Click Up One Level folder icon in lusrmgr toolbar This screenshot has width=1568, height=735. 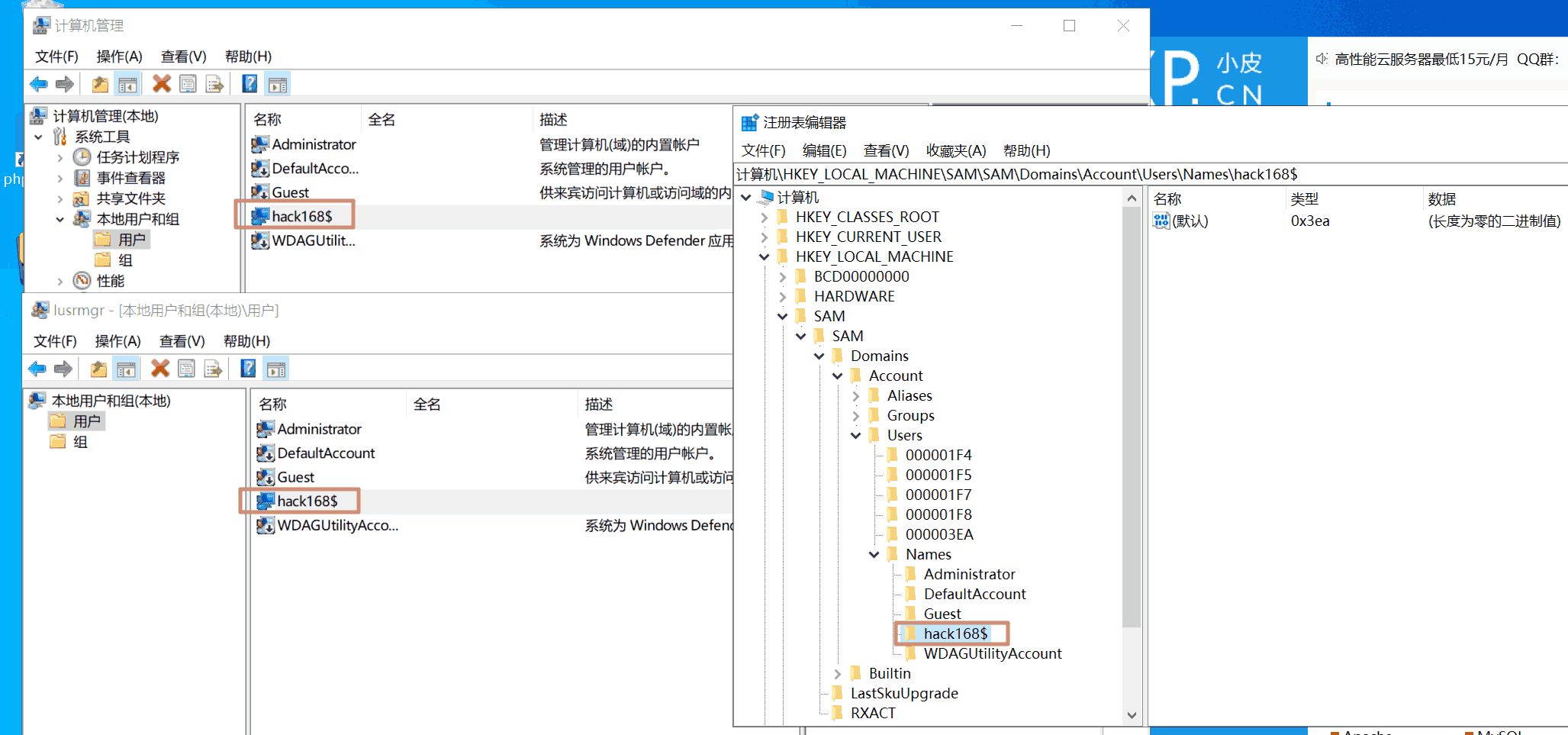pos(98,369)
